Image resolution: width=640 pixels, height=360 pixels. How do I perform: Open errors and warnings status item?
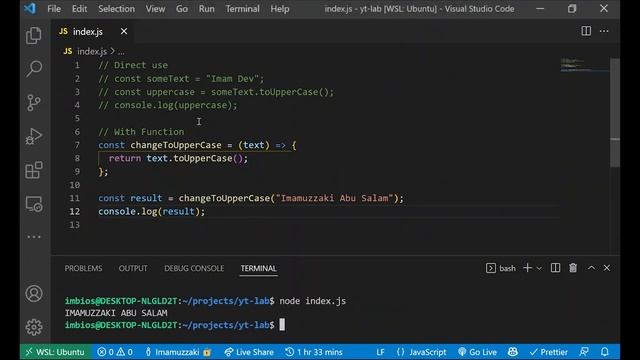tap(115, 352)
